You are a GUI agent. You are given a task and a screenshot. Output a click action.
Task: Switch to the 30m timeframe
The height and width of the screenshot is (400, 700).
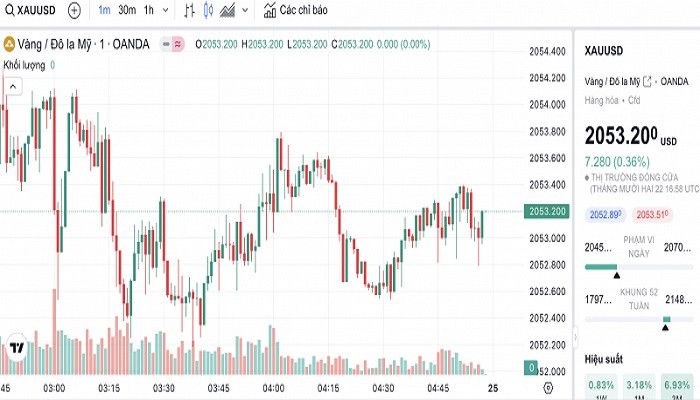(x=127, y=11)
